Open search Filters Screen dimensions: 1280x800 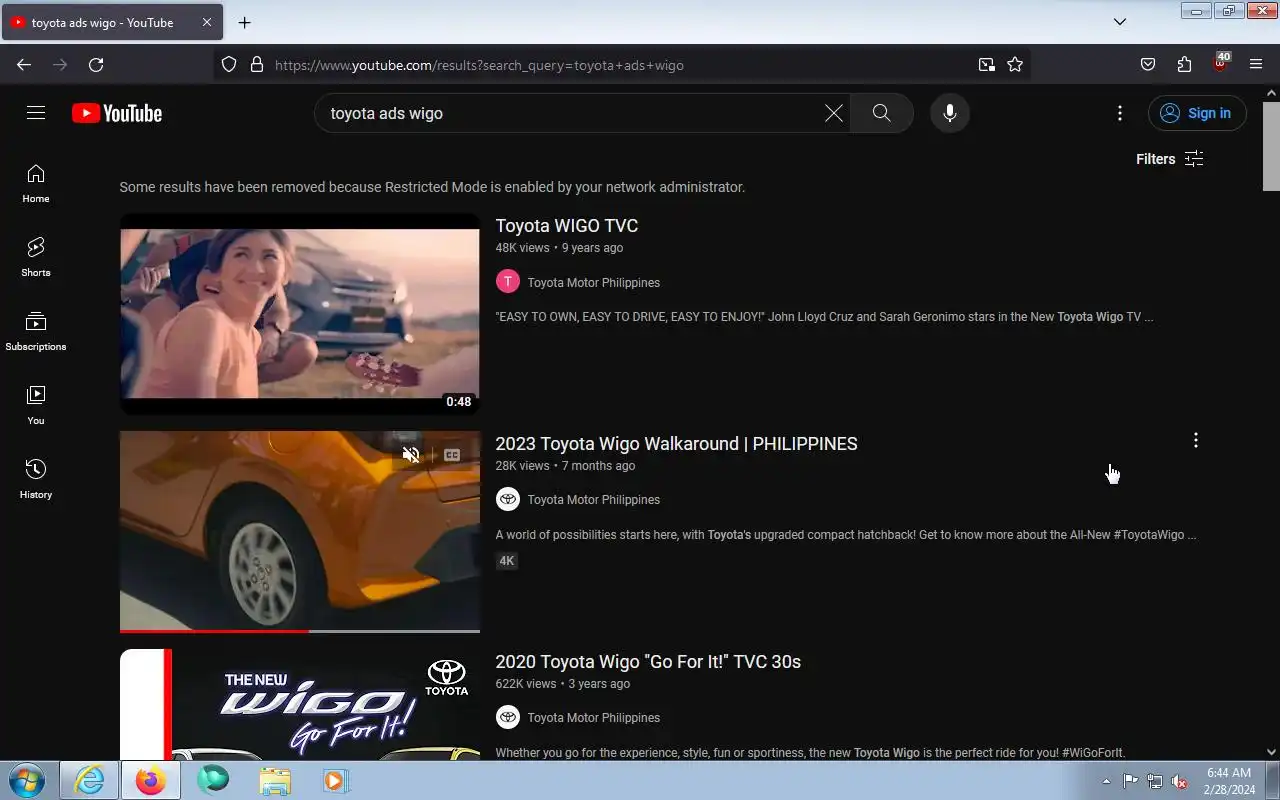tap(1169, 159)
